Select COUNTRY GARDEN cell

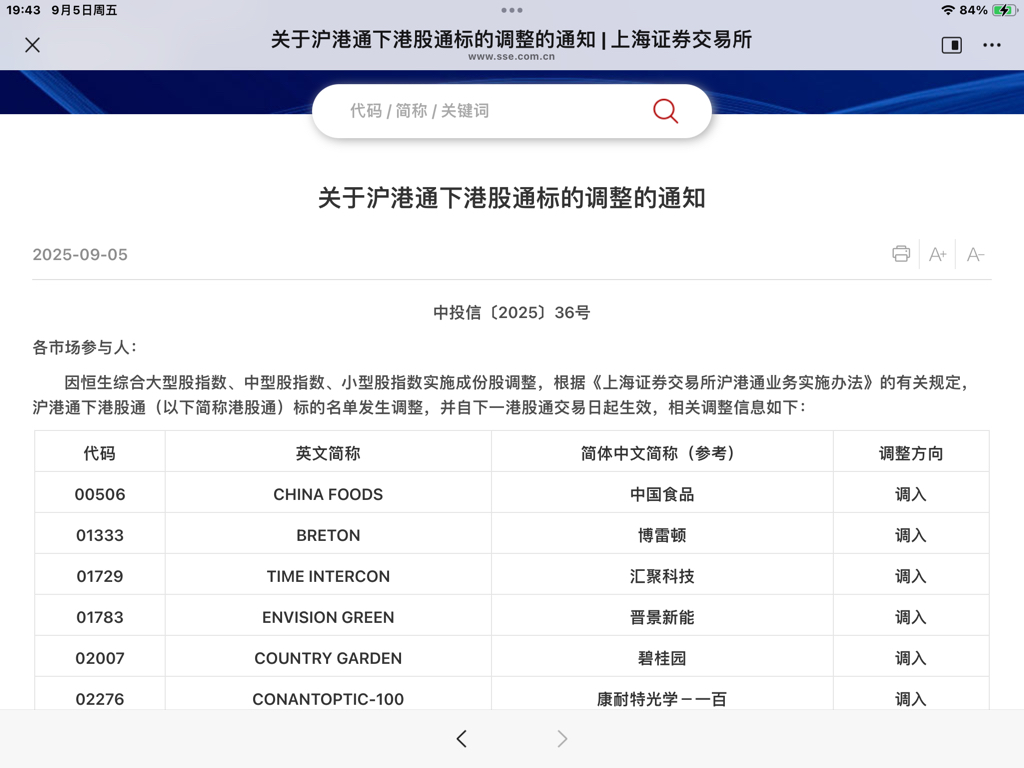click(x=328, y=658)
